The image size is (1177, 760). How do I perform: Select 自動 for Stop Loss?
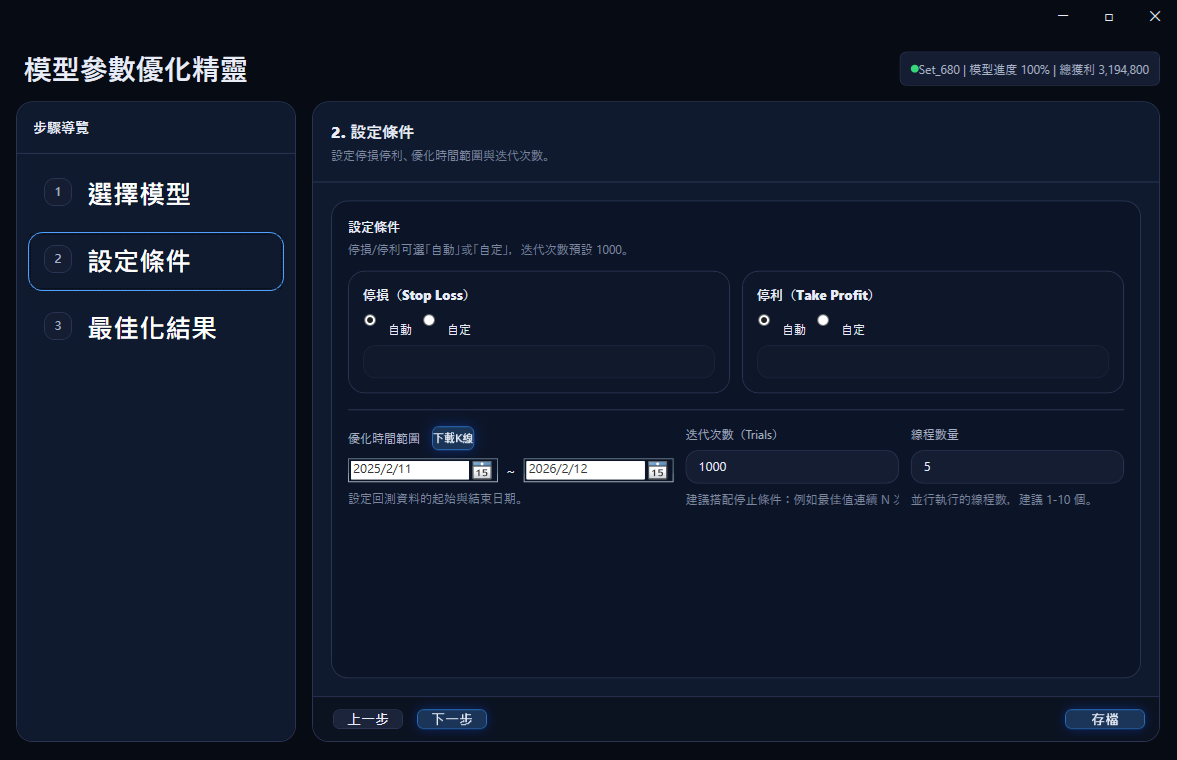pyautogui.click(x=371, y=321)
